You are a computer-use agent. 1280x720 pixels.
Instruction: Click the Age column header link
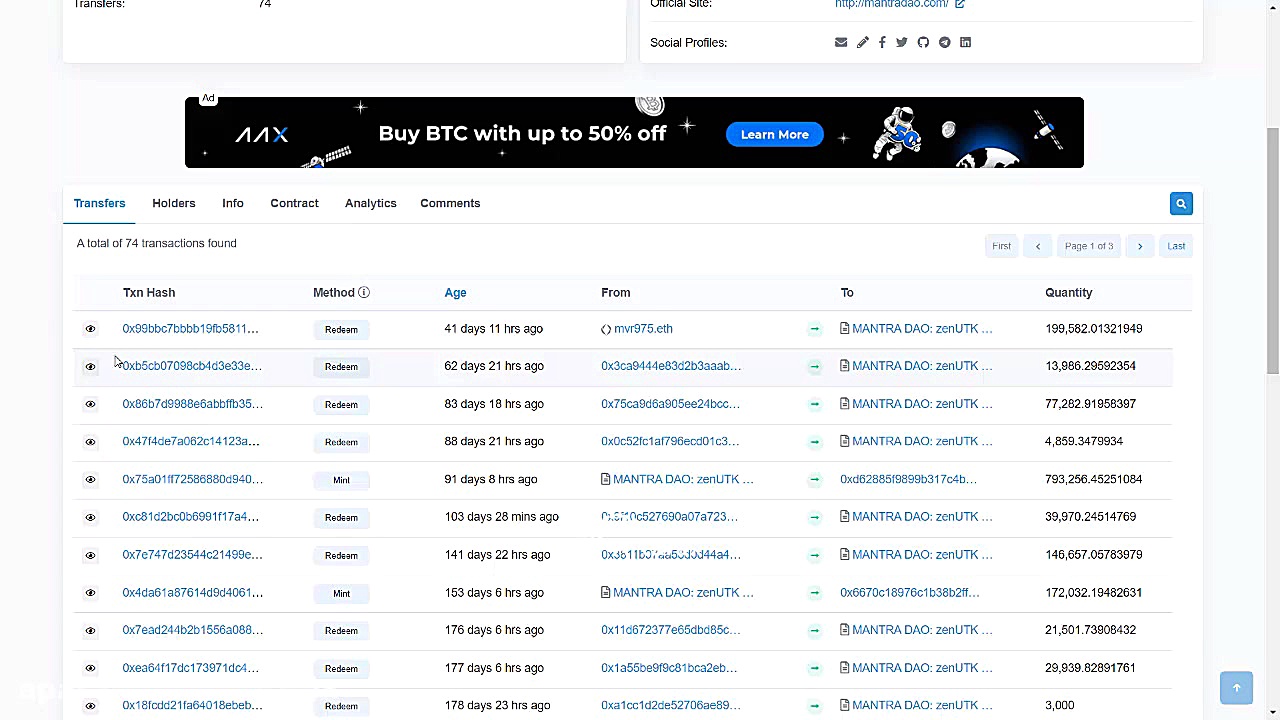pos(455,292)
